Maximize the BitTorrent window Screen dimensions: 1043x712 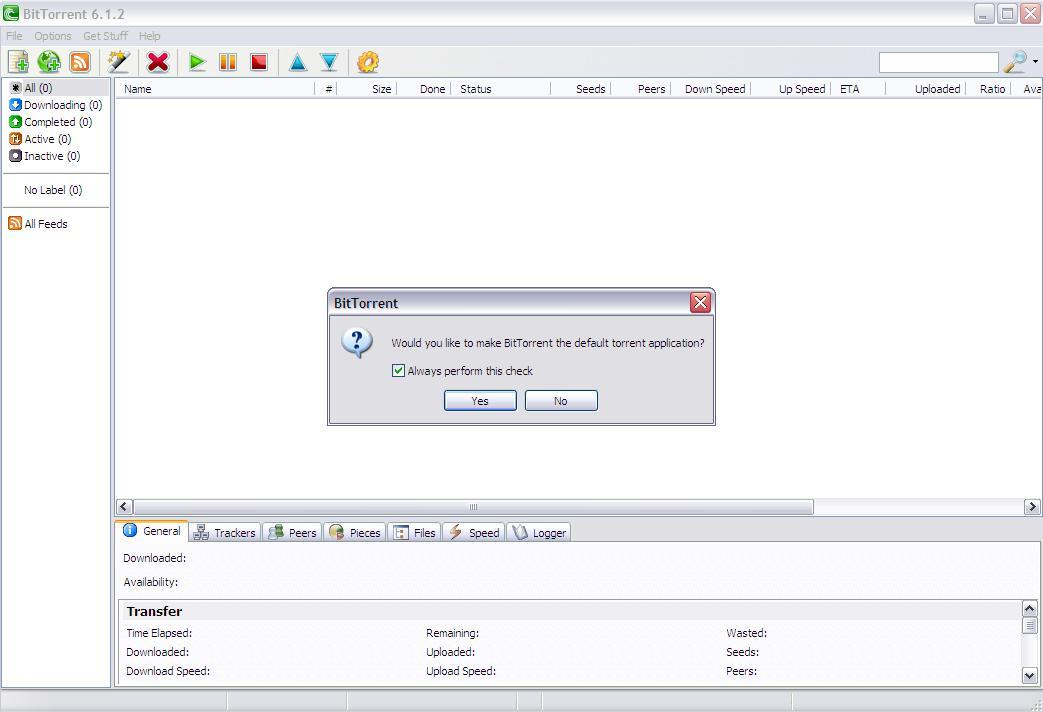pos(1008,14)
